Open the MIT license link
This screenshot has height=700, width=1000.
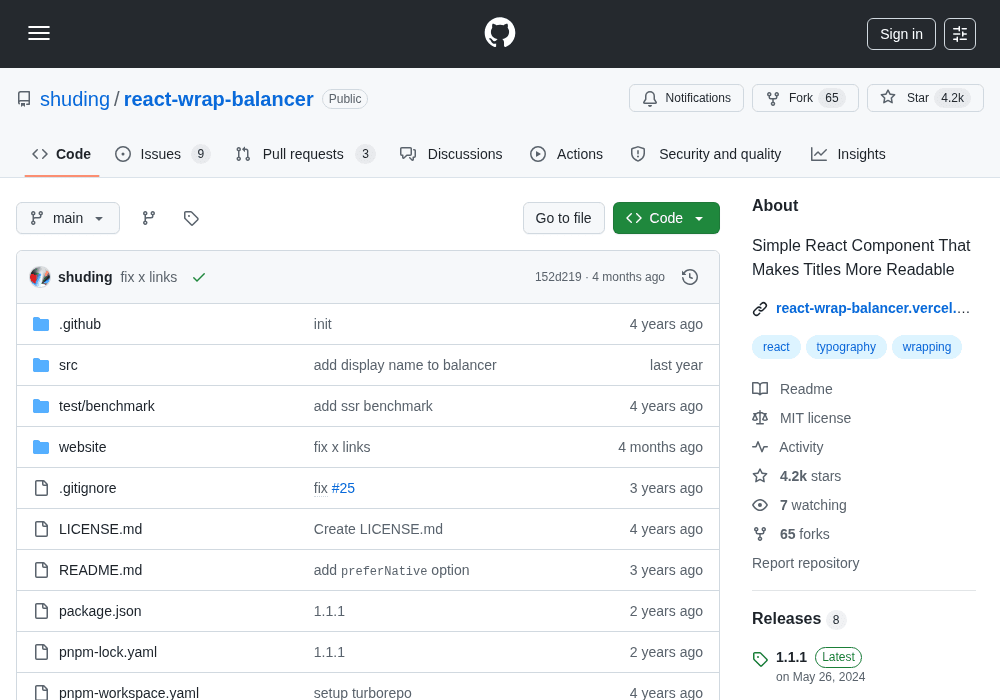pos(815,418)
